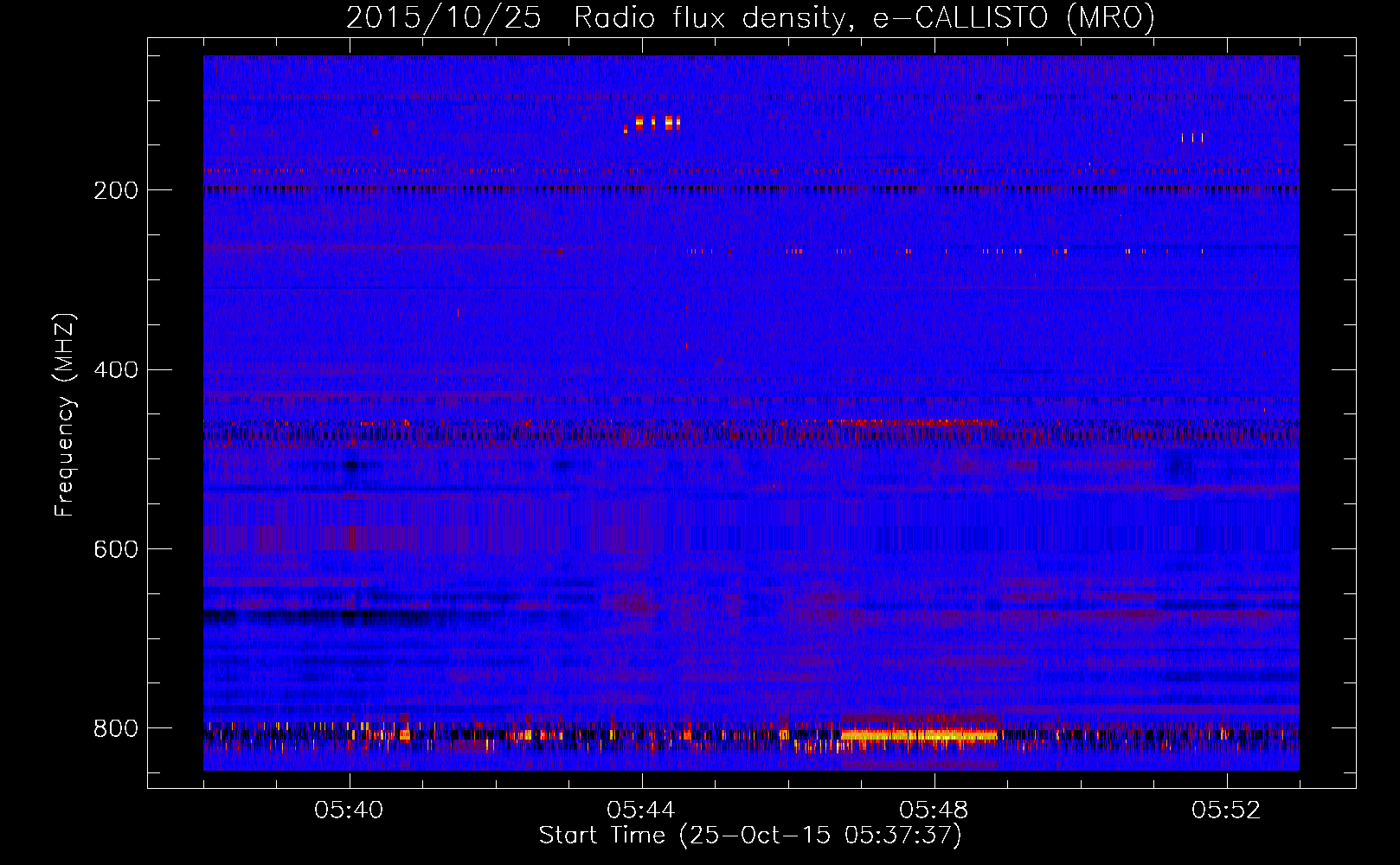The width and height of the screenshot is (1400, 865).
Task: Select the 'Frequency (MHZ)' y-axis label
Action: click(64, 415)
